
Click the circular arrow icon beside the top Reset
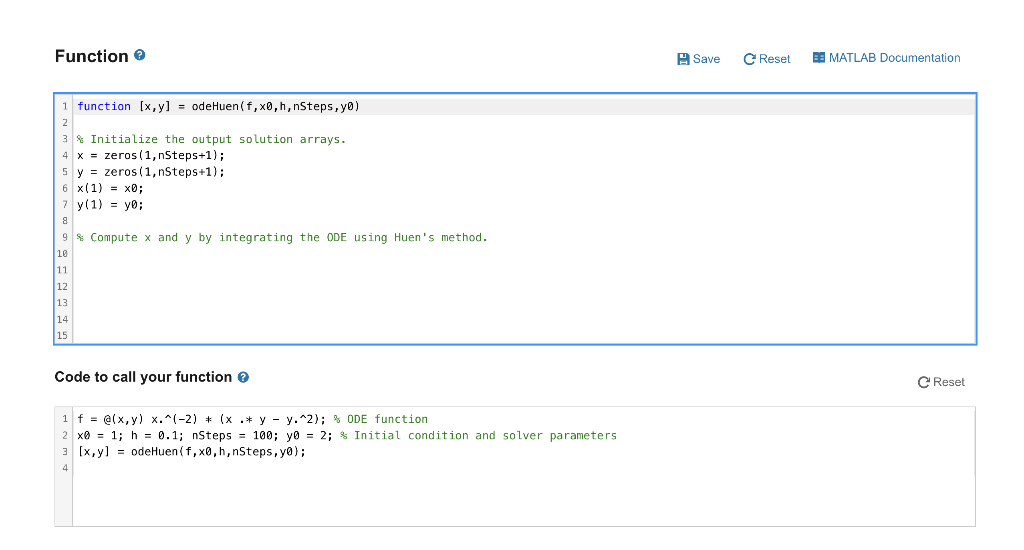pos(749,59)
